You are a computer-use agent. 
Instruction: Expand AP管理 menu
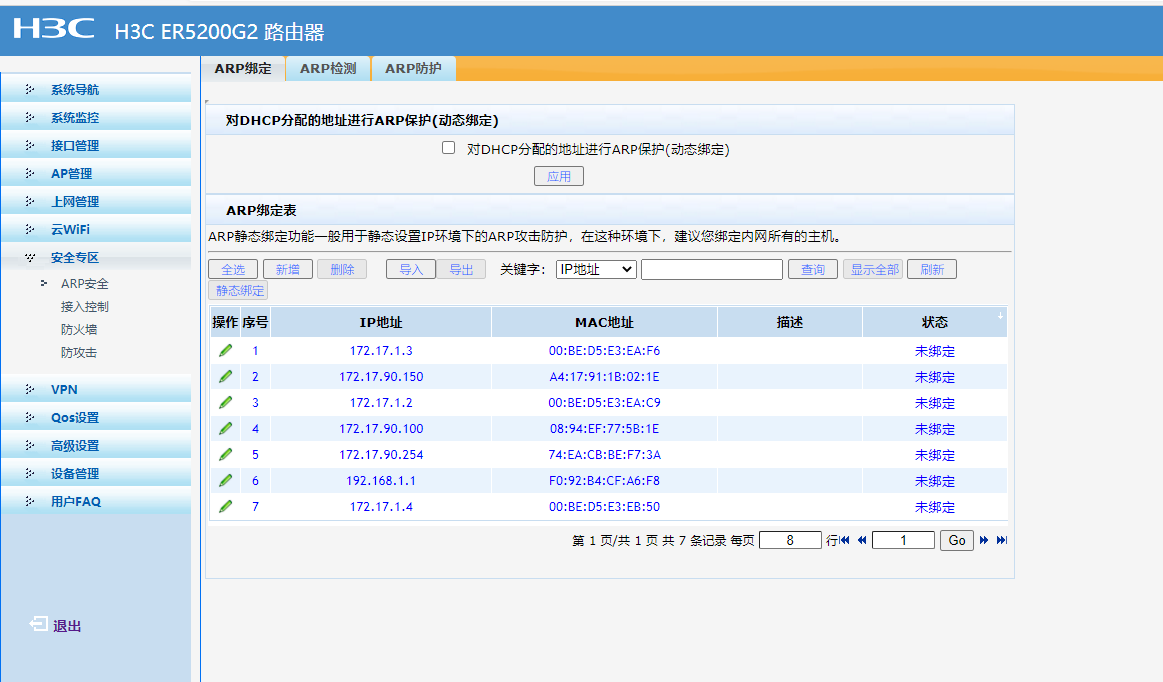(x=96, y=174)
